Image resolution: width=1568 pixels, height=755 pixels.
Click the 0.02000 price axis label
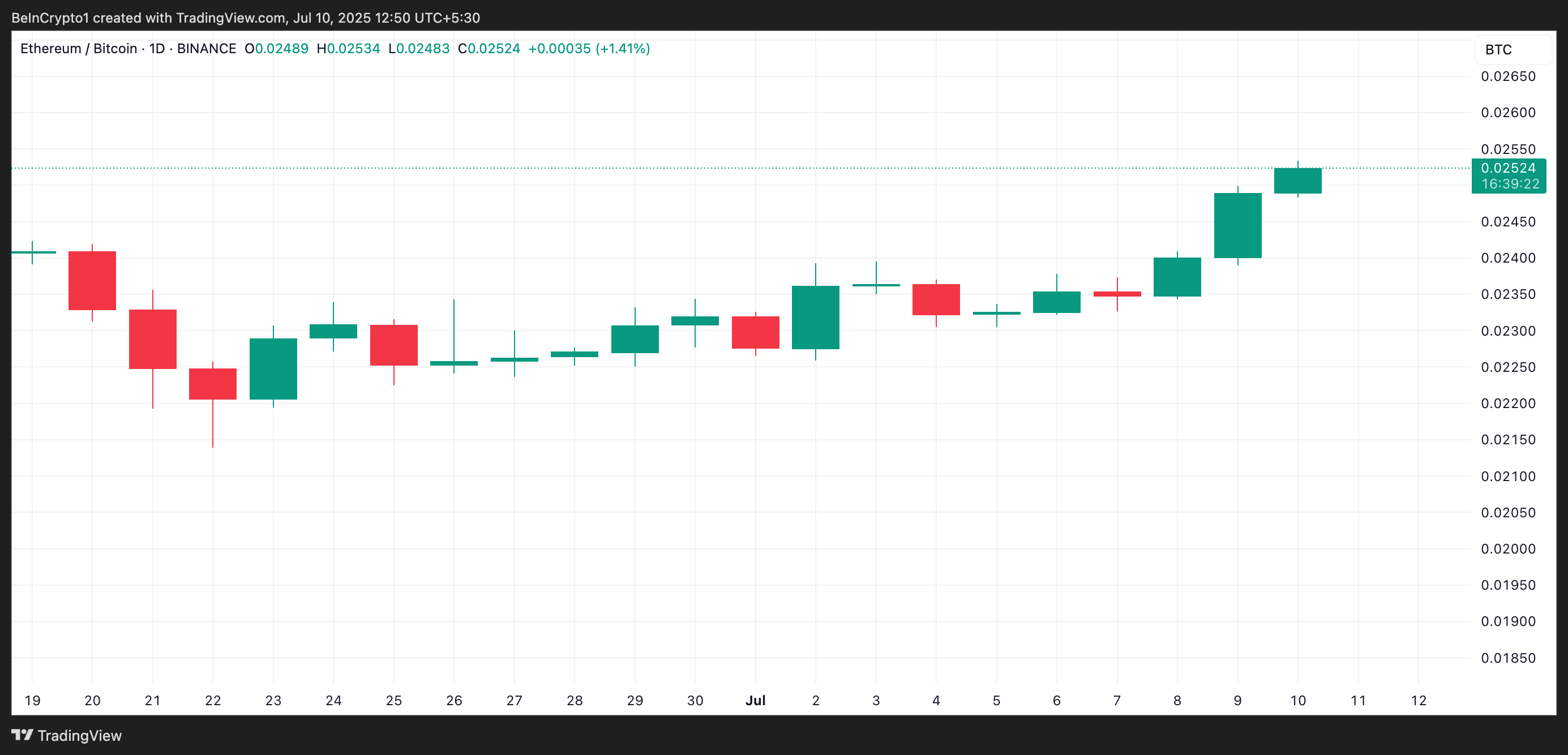click(x=1508, y=549)
